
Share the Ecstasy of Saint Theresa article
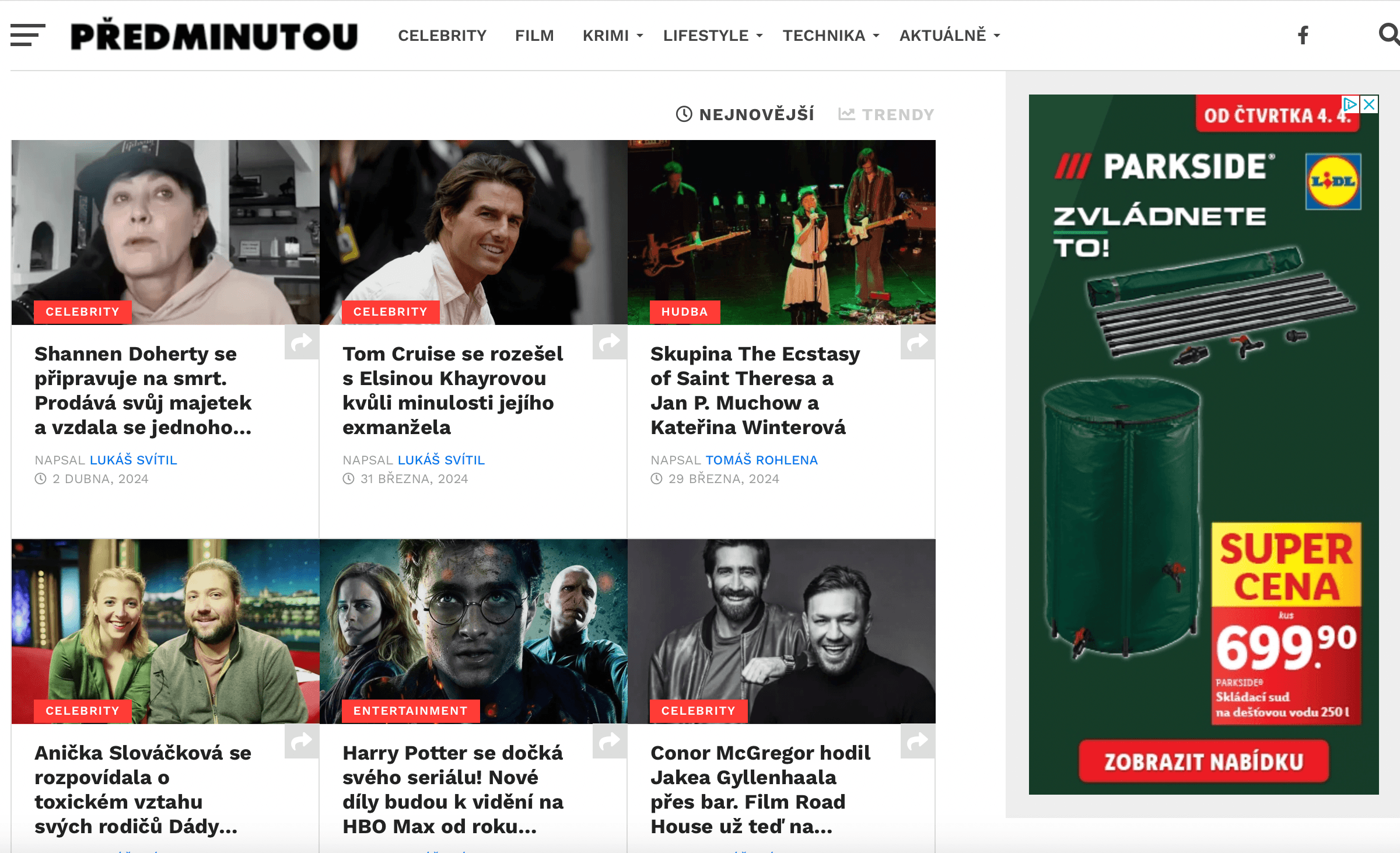click(918, 342)
